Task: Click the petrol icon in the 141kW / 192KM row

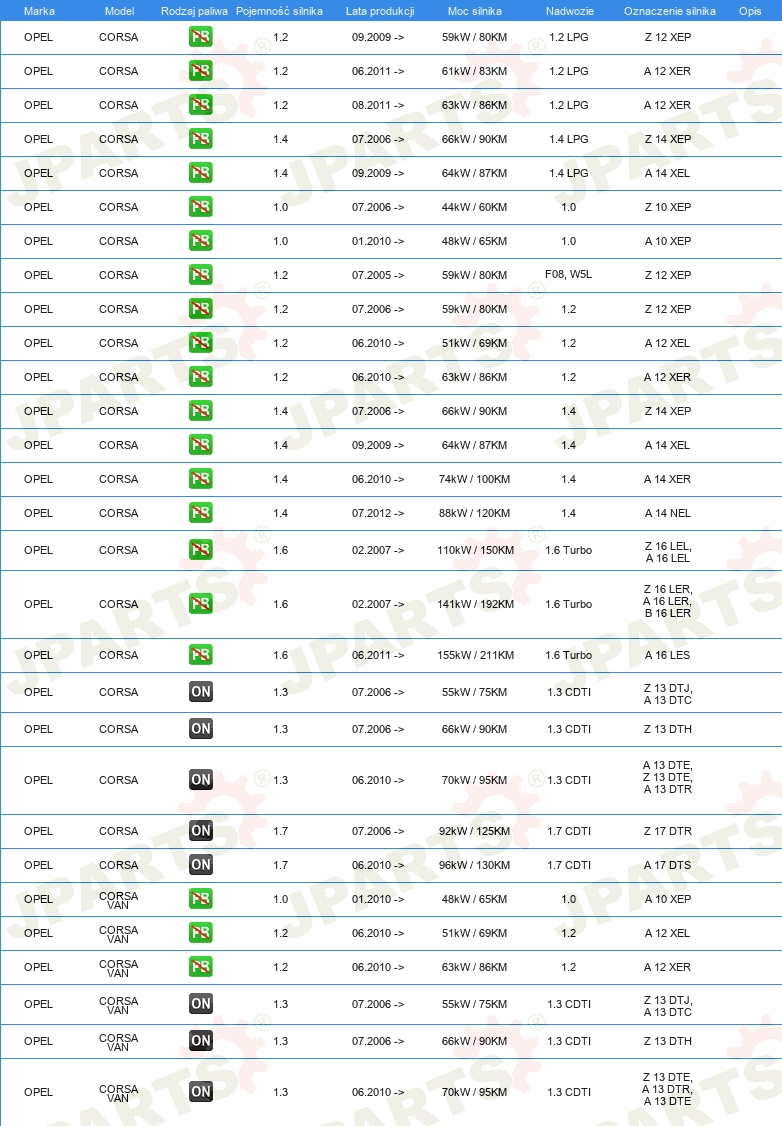Action: tap(200, 604)
